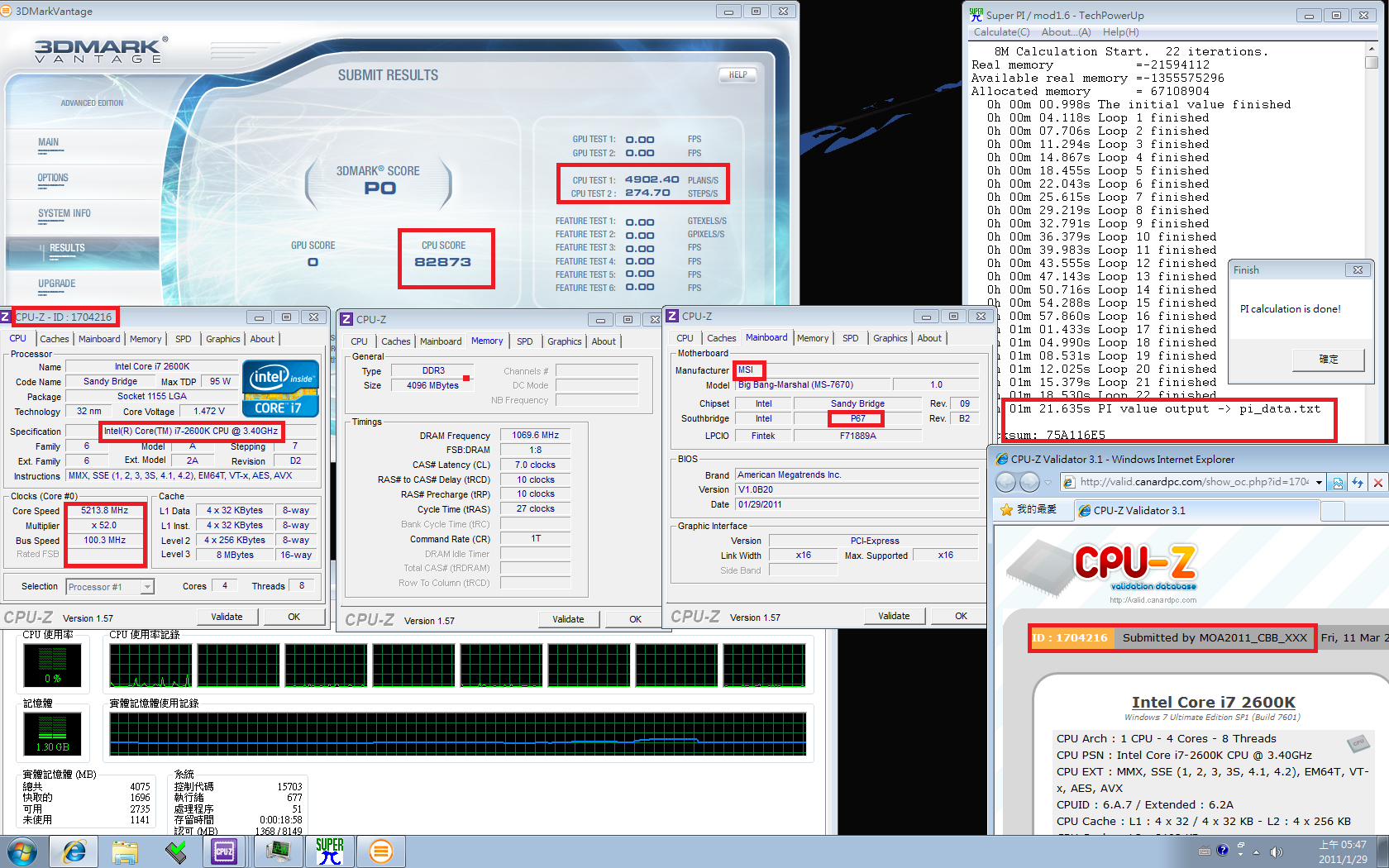Click Core Speed value 5213.8 MHz
Viewport: 1389px width, 868px height.
[105, 511]
